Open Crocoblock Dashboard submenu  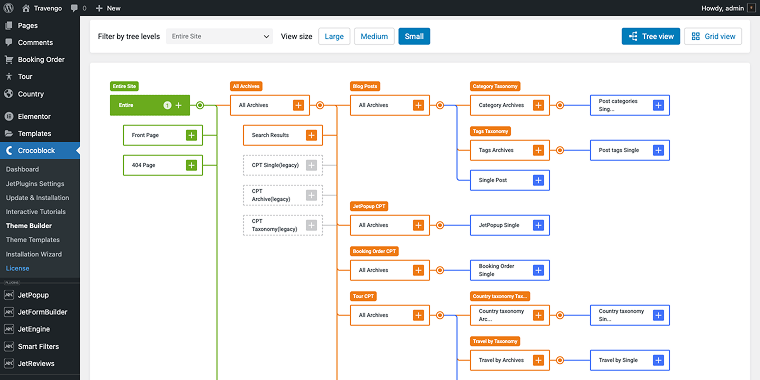click(22, 169)
